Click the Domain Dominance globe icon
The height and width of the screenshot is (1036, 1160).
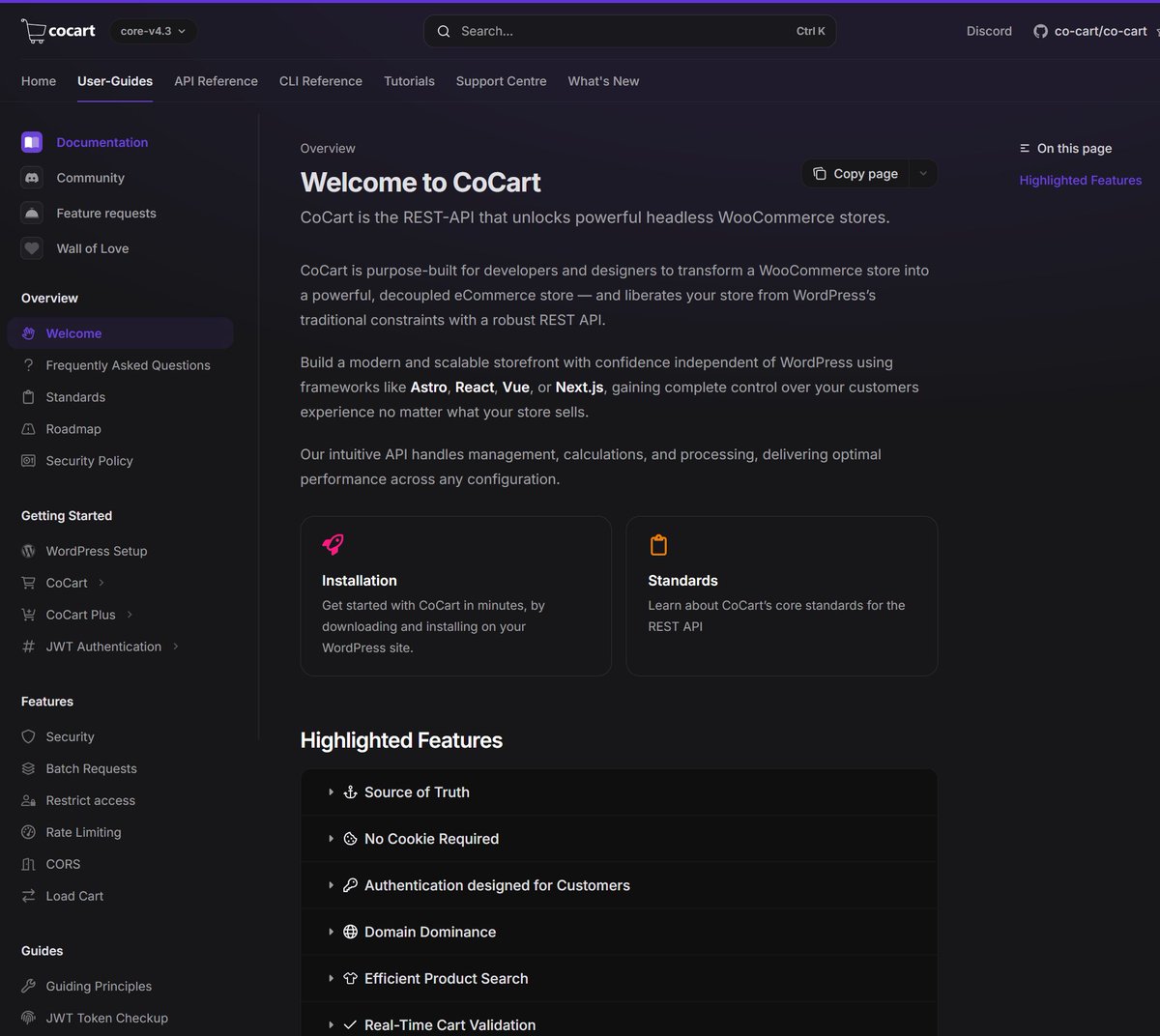350,932
